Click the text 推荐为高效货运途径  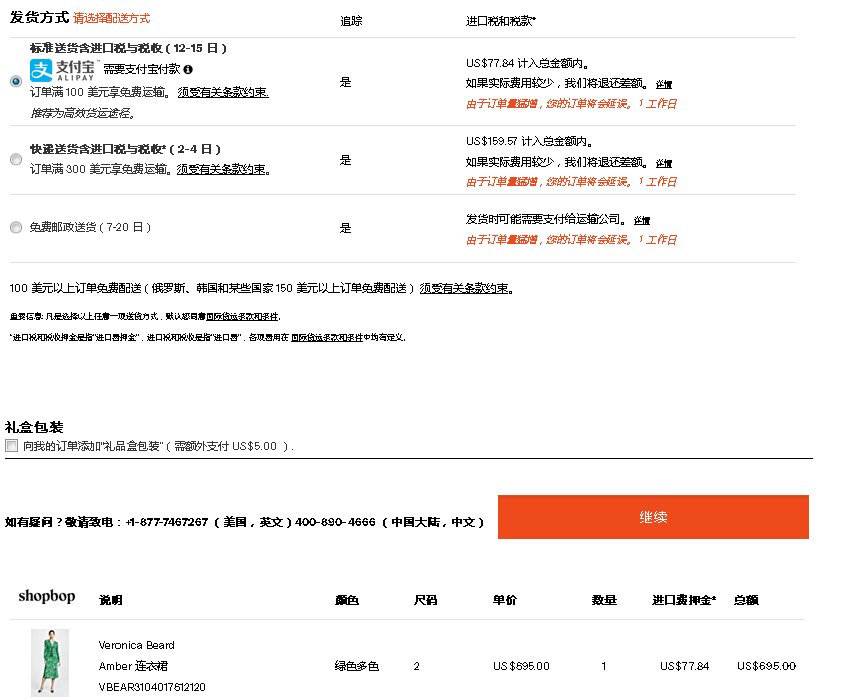(x=82, y=114)
